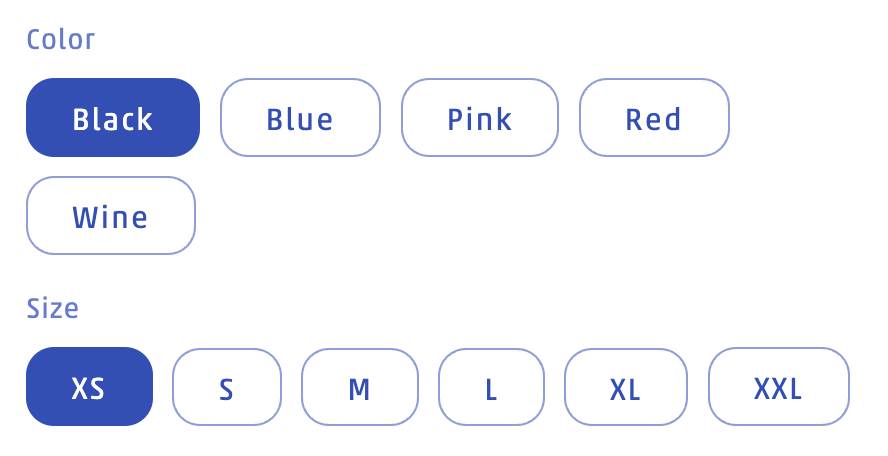
Task: Select the Black color option
Action: pos(113,118)
